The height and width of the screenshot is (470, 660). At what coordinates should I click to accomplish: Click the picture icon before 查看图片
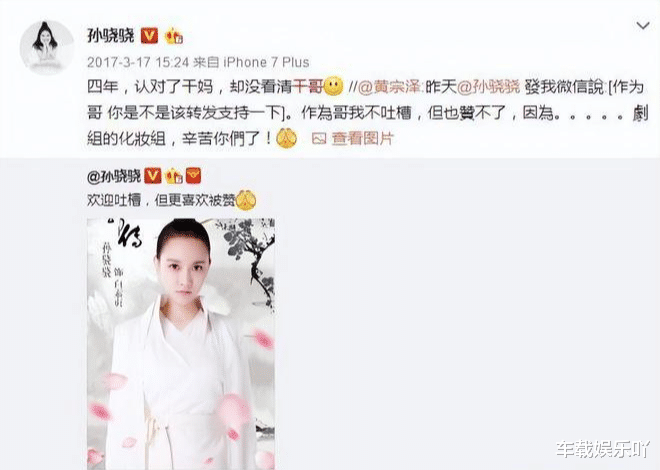click(319, 138)
